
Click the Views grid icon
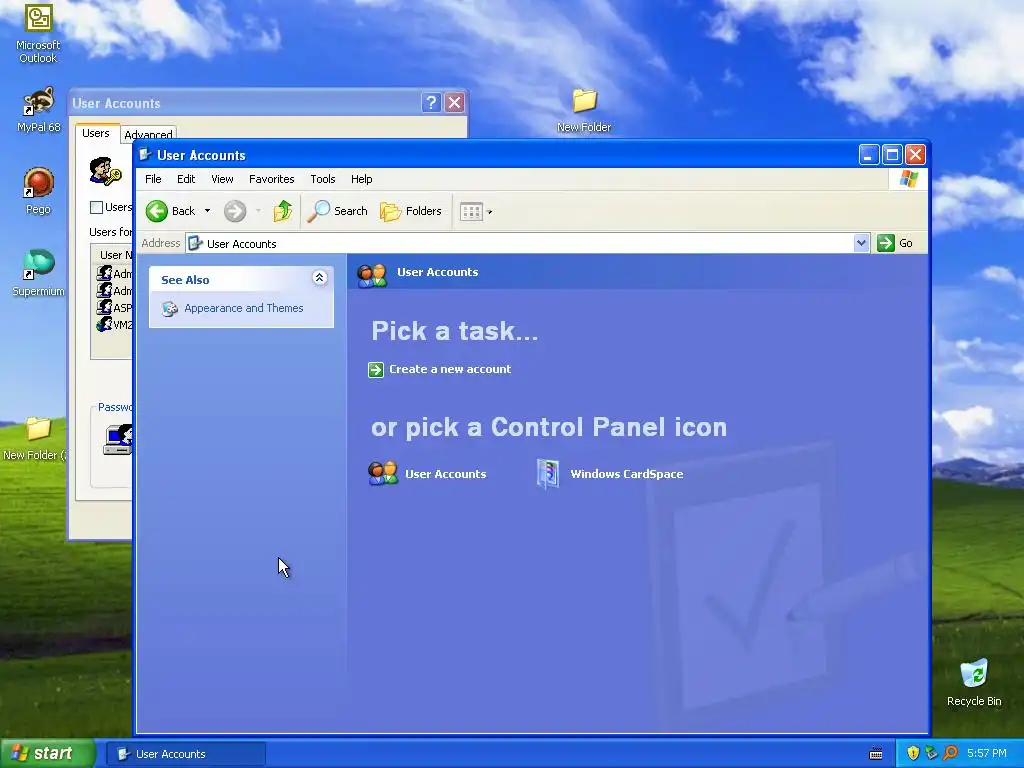(471, 212)
